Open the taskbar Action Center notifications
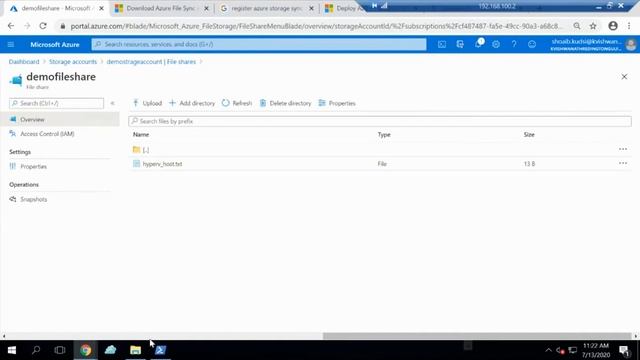The height and width of the screenshot is (360, 640). [x=624, y=350]
